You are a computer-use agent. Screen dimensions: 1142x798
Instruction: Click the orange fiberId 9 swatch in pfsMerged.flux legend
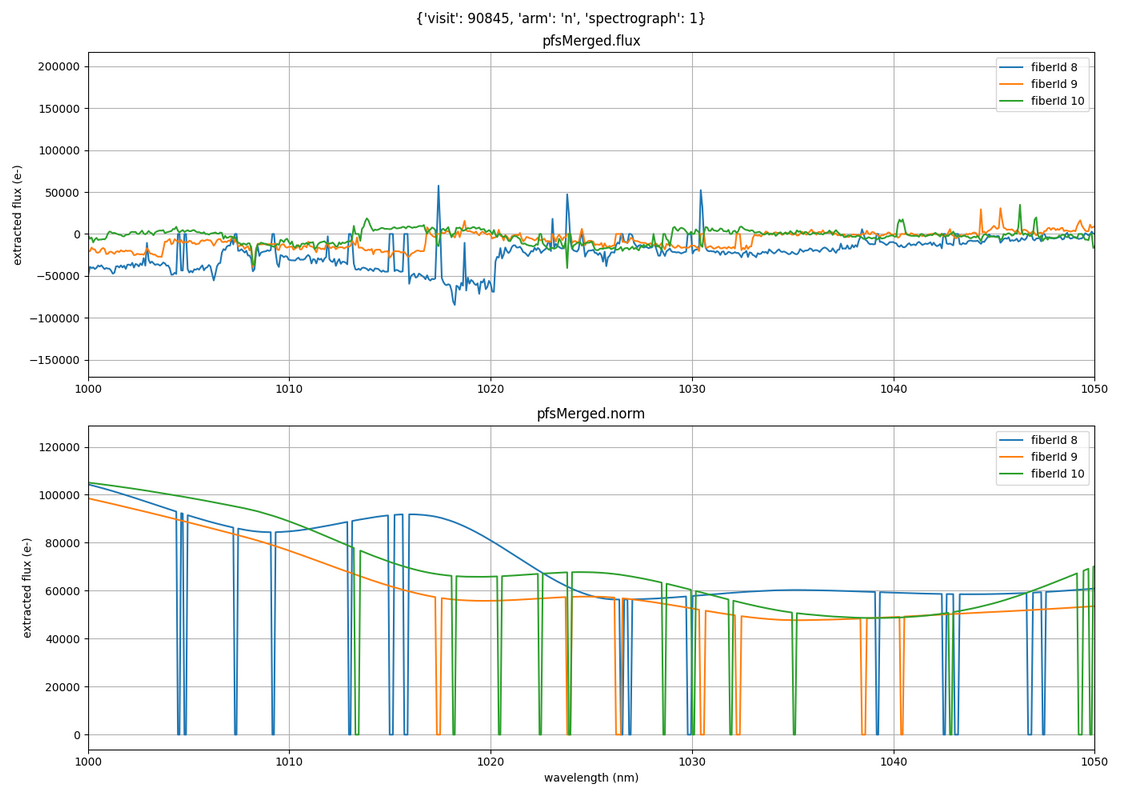click(1013, 85)
